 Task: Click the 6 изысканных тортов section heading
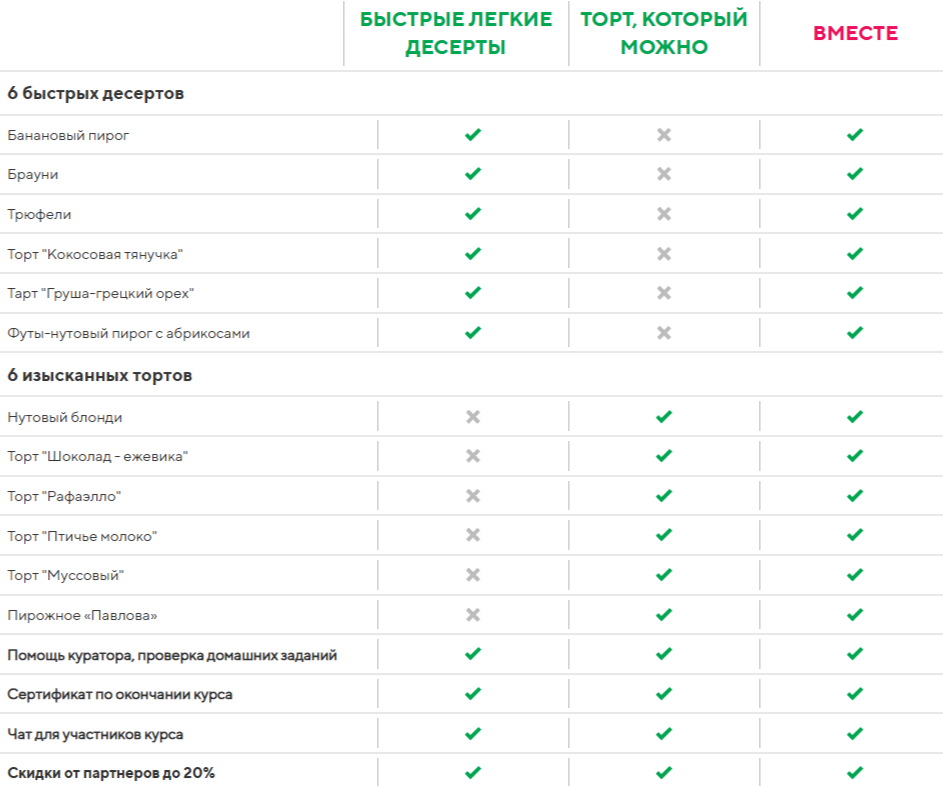point(100,376)
